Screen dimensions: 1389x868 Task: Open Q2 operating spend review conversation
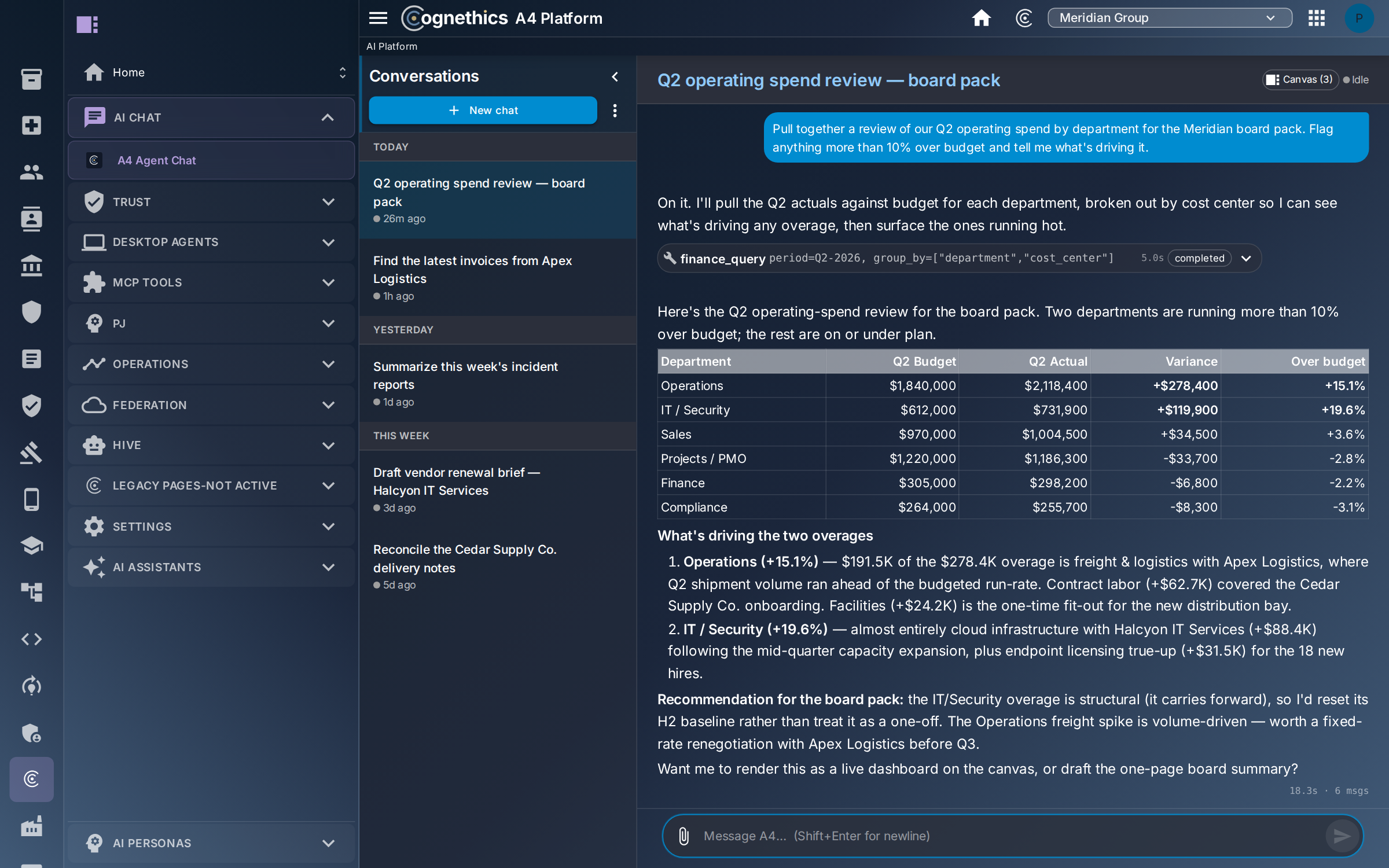pyautogui.click(x=498, y=200)
